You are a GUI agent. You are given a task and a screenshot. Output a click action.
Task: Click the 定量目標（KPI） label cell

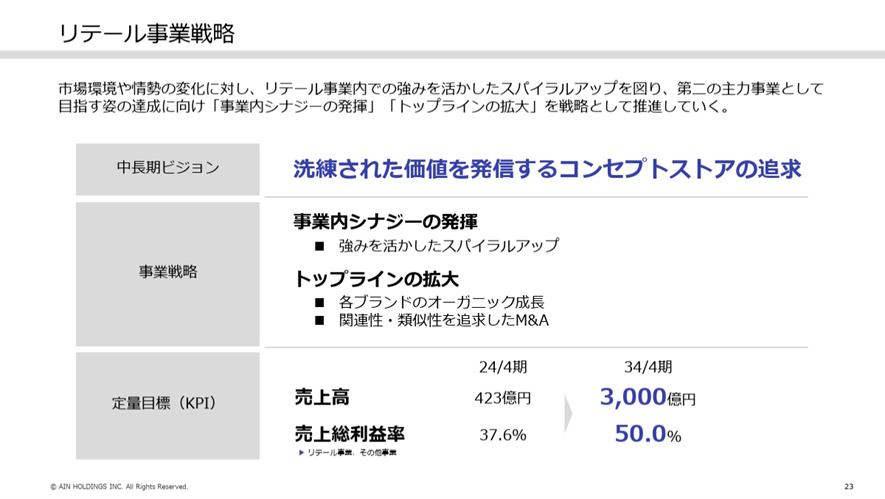point(167,404)
